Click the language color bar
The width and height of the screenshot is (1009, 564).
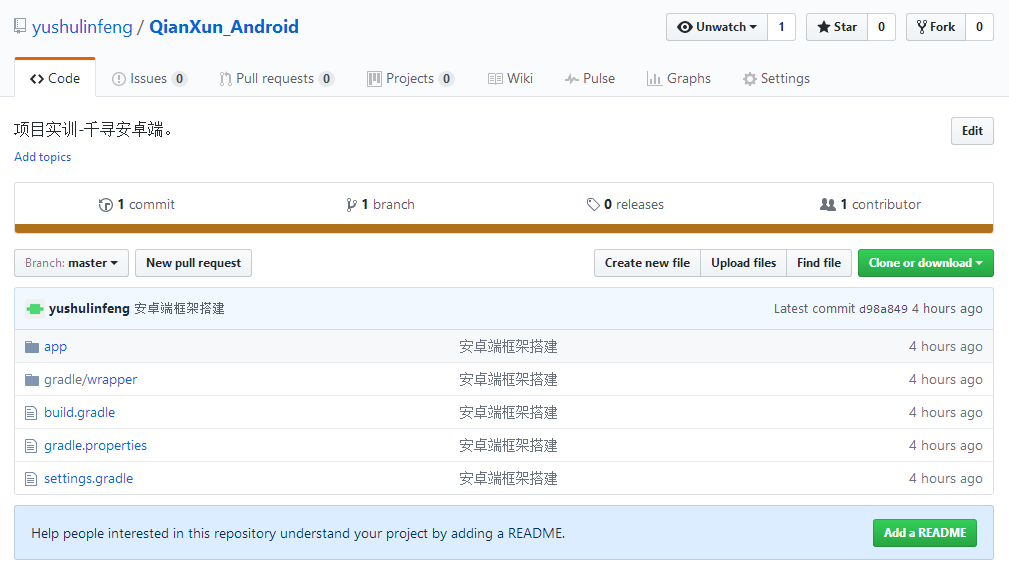[x=504, y=229]
